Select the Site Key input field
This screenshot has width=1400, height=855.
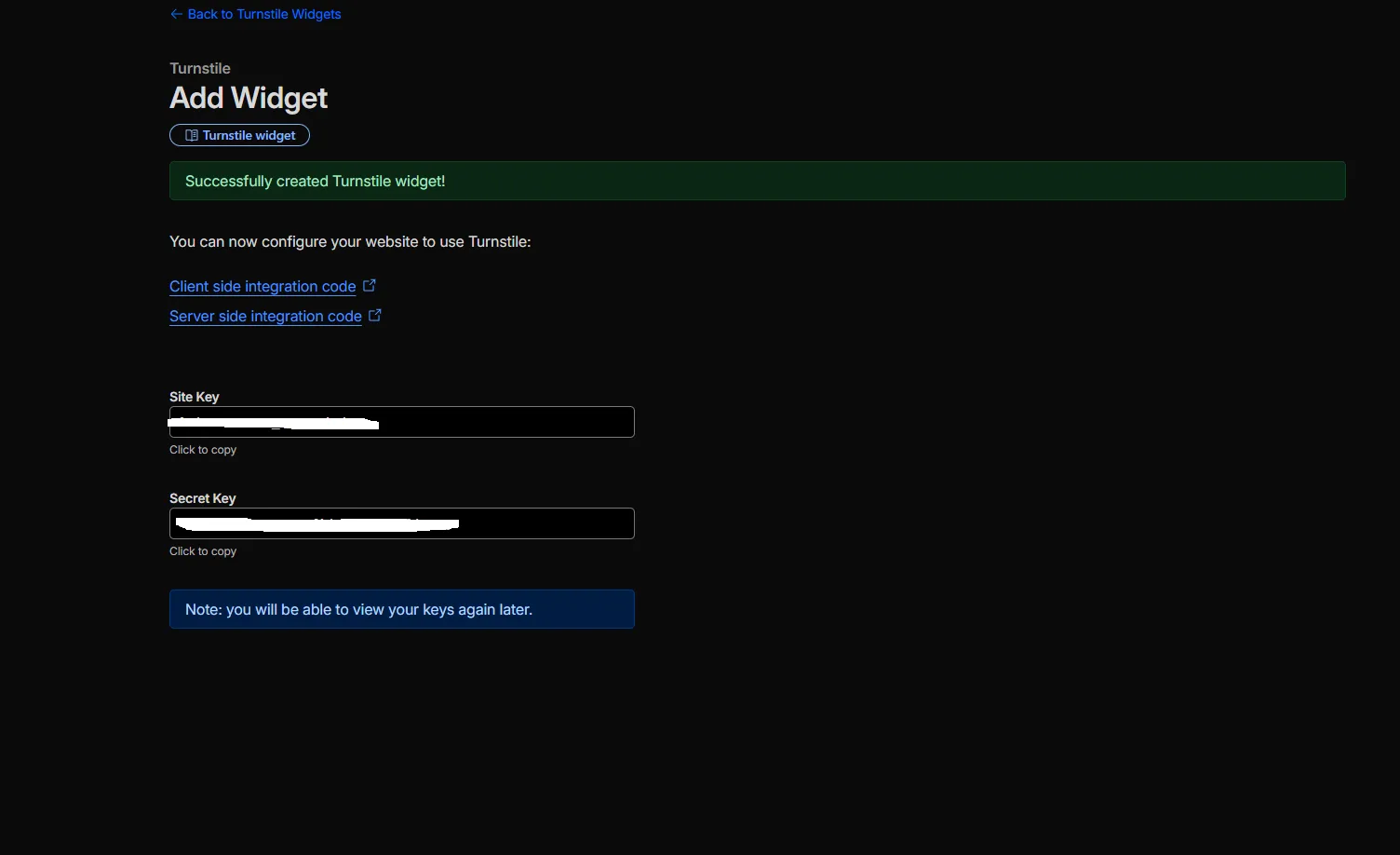coord(400,422)
